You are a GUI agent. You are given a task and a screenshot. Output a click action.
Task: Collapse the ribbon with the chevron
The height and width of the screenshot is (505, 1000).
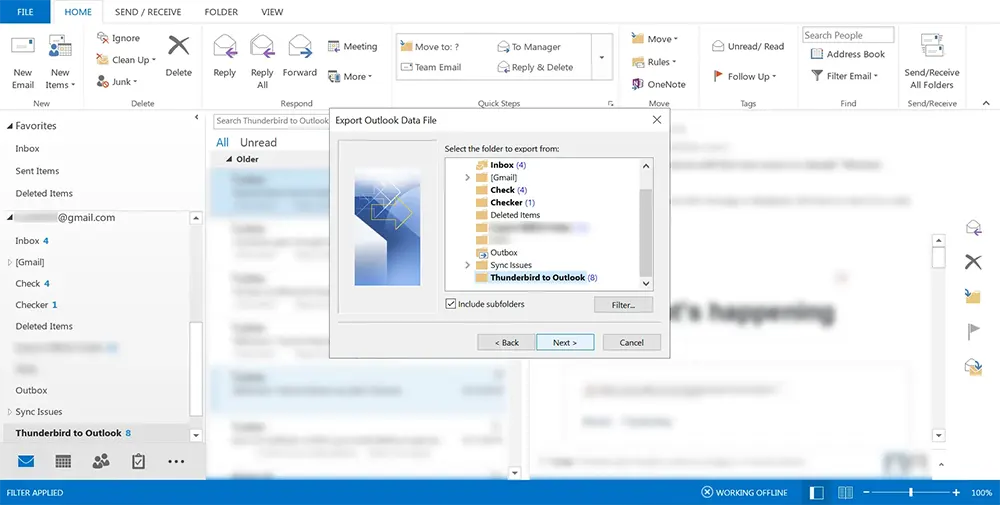(986, 103)
